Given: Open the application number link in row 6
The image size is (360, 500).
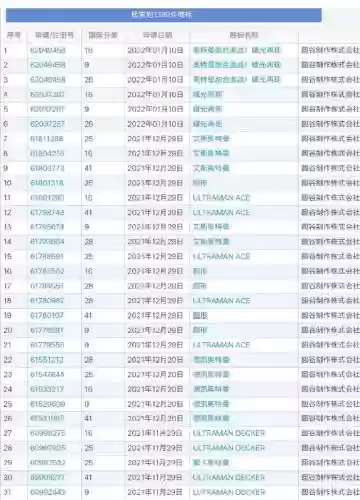Looking at the screenshot, I should [x=47, y=124].
